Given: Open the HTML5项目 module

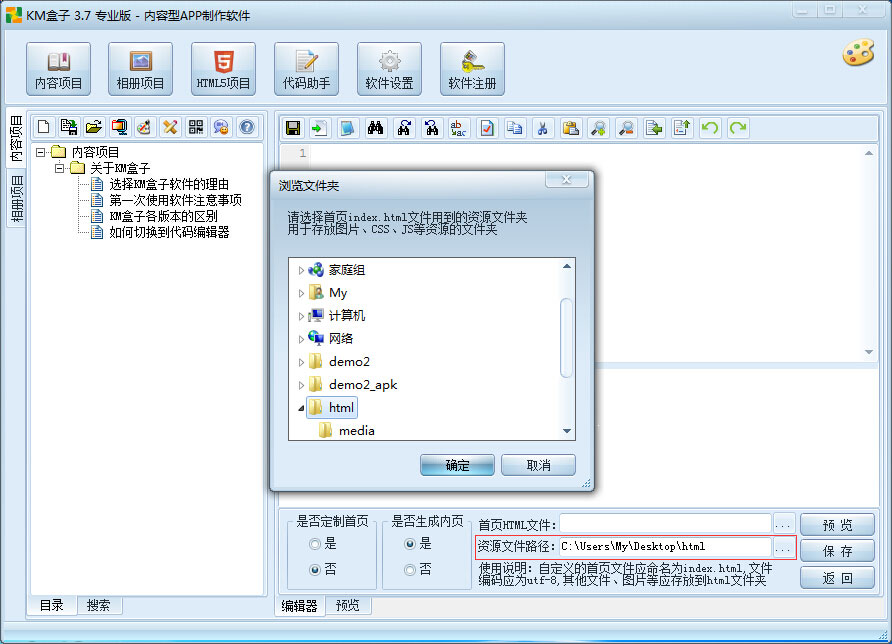Looking at the screenshot, I should pyautogui.click(x=224, y=69).
